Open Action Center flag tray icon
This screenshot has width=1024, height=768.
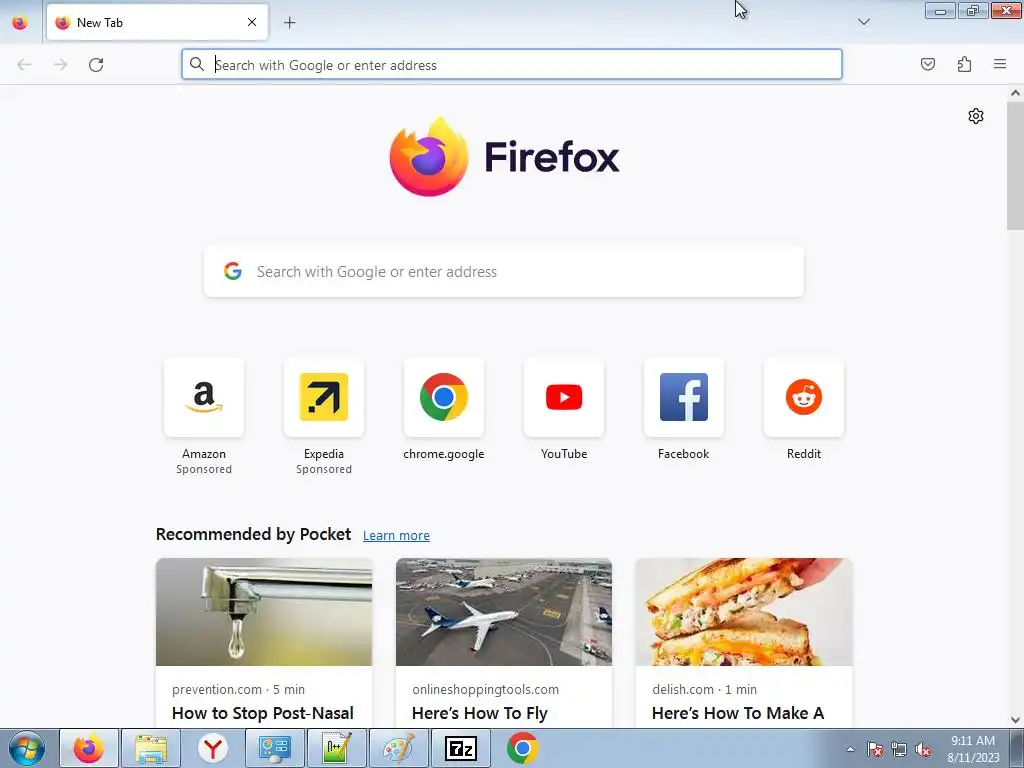click(x=875, y=750)
